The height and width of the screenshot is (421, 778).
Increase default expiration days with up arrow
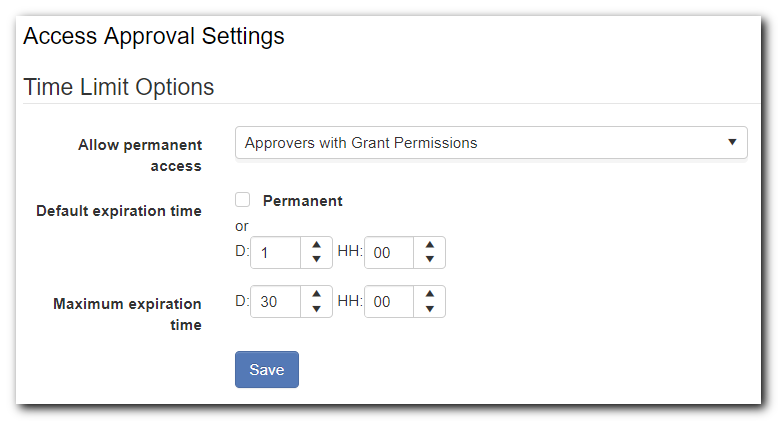pyautogui.click(x=316, y=245)
